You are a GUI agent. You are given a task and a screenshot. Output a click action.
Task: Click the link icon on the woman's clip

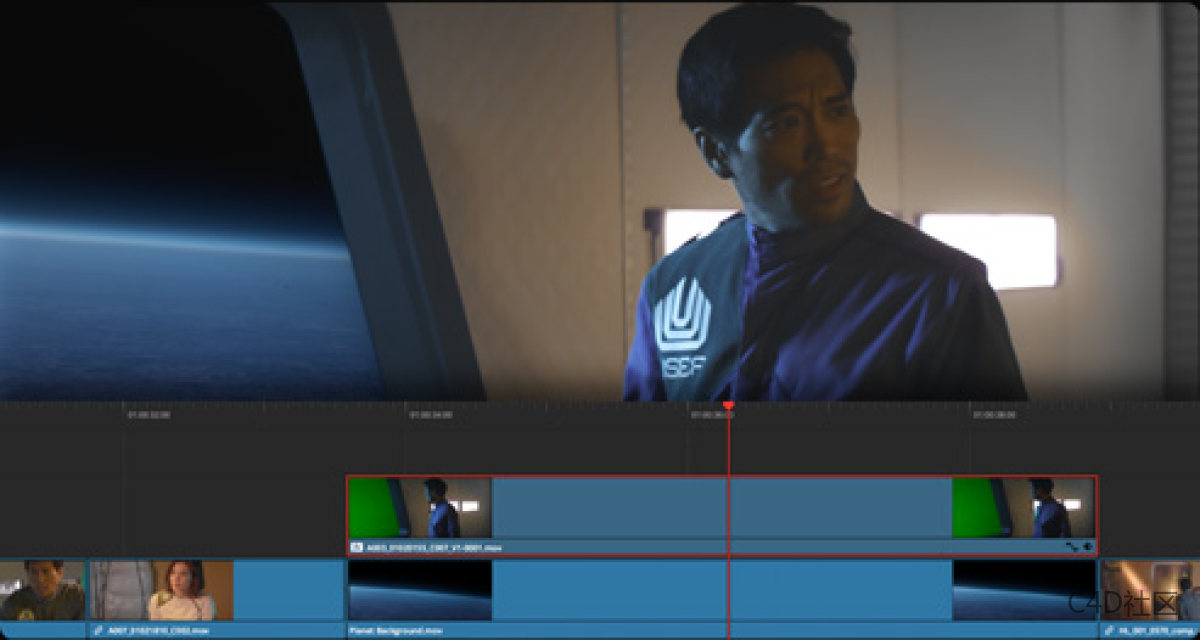[x=98, y=631]
